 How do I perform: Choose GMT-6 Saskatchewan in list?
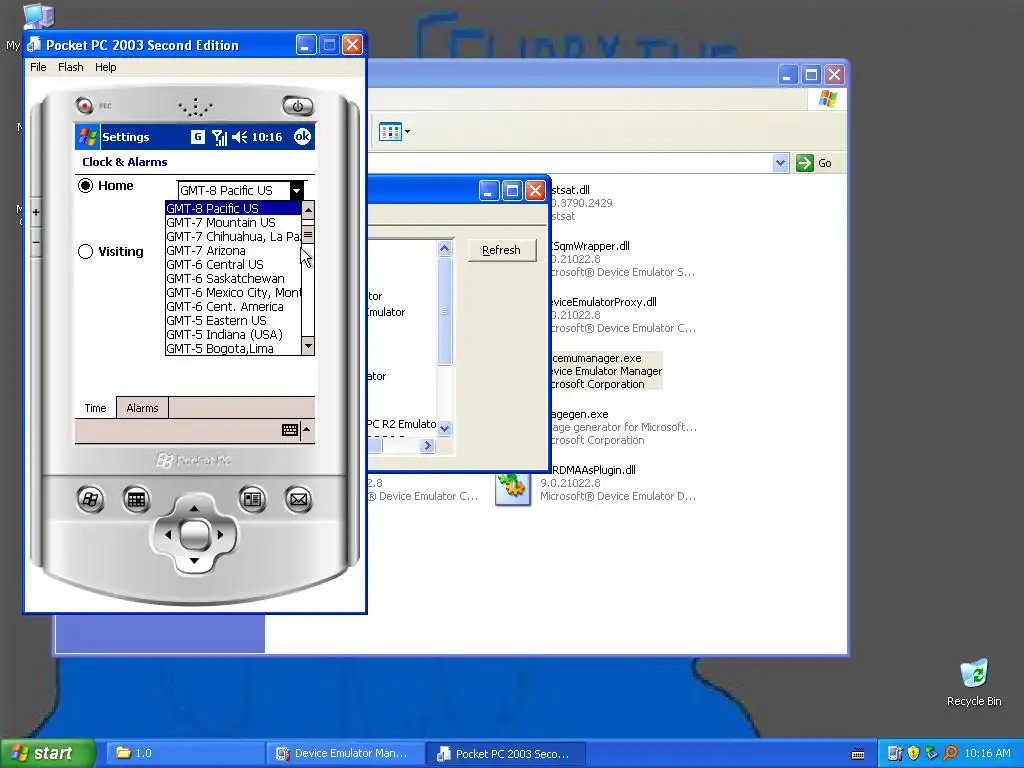(x=232, y=279)
